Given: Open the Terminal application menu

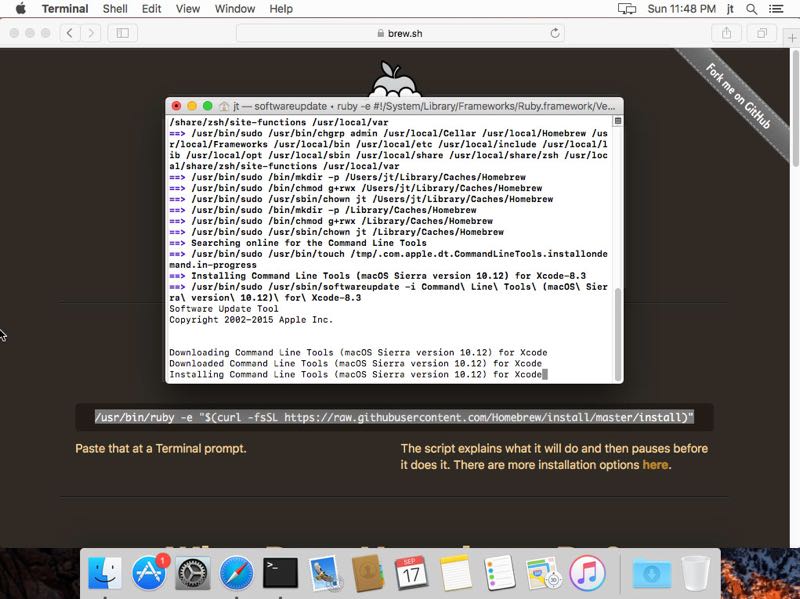Looking at the screenshot, I should click(65, 9).
